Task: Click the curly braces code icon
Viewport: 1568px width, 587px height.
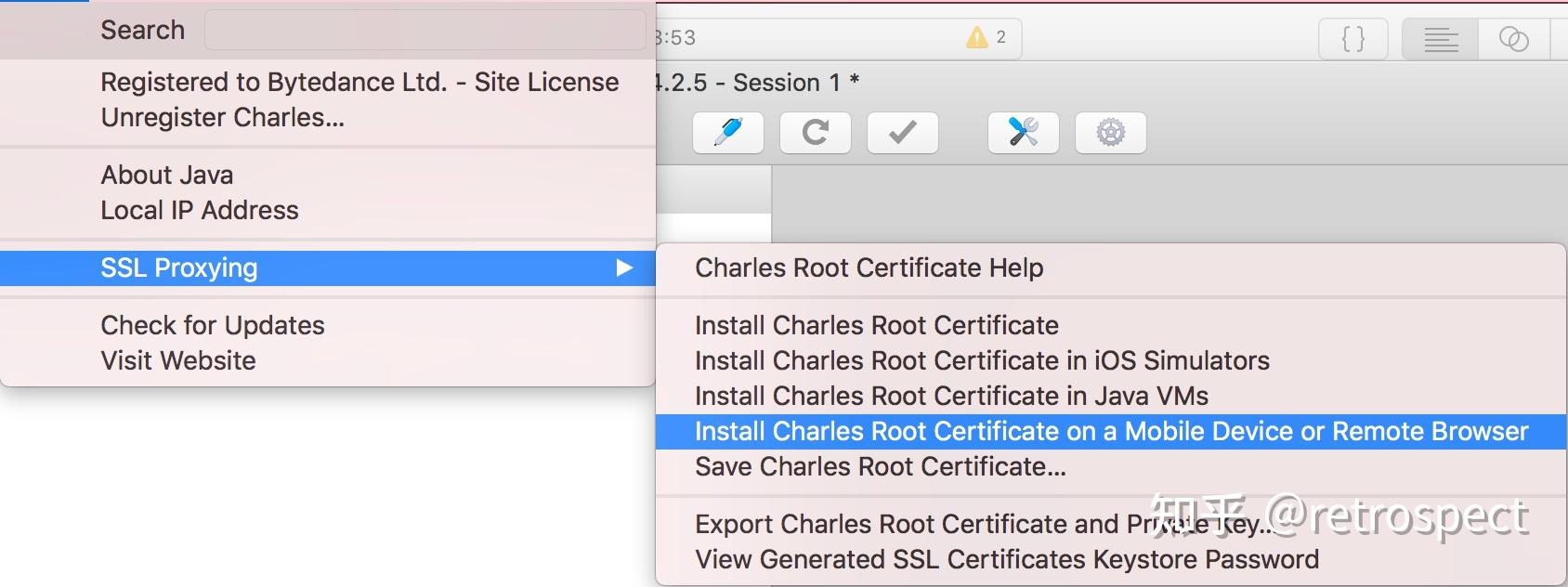Action: point(1353,39)
